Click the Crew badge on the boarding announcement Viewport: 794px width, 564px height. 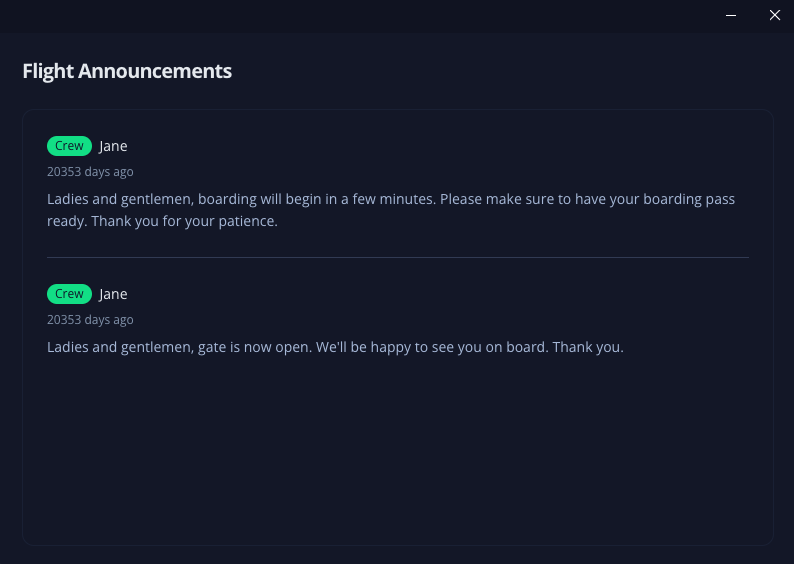69,146
